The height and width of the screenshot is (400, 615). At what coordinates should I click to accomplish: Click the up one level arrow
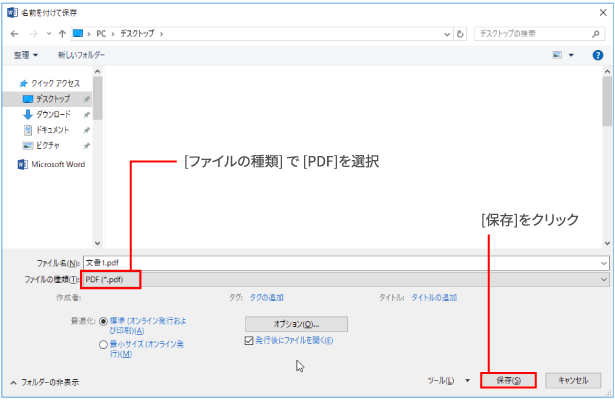coord(62,33)
